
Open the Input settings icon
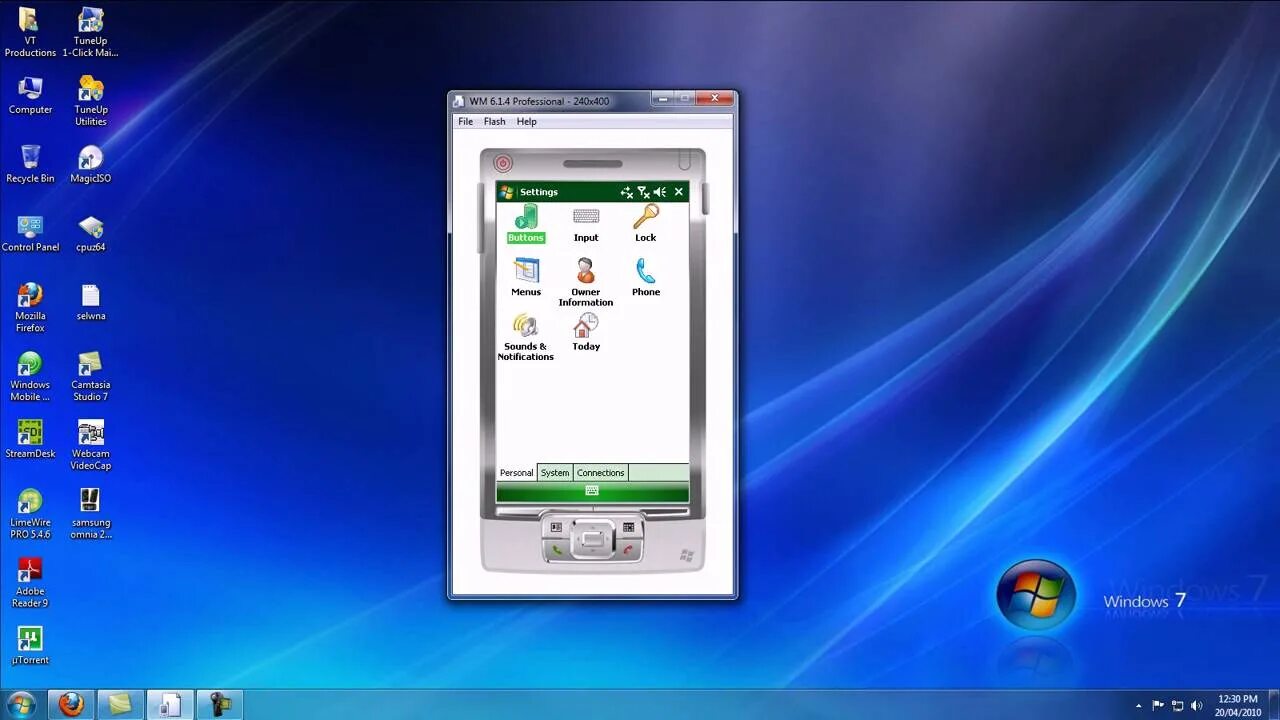pos(586,224)
